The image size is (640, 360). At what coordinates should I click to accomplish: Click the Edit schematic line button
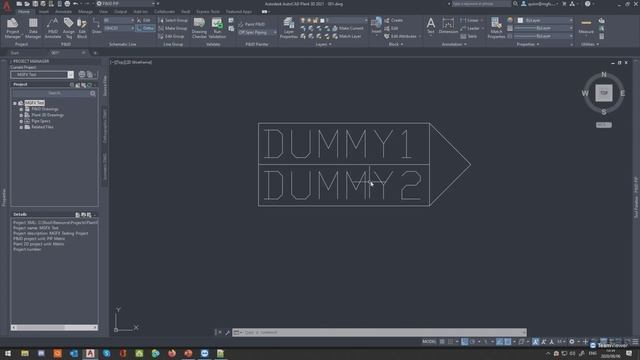pyautogui.click(x=143, y=20)
